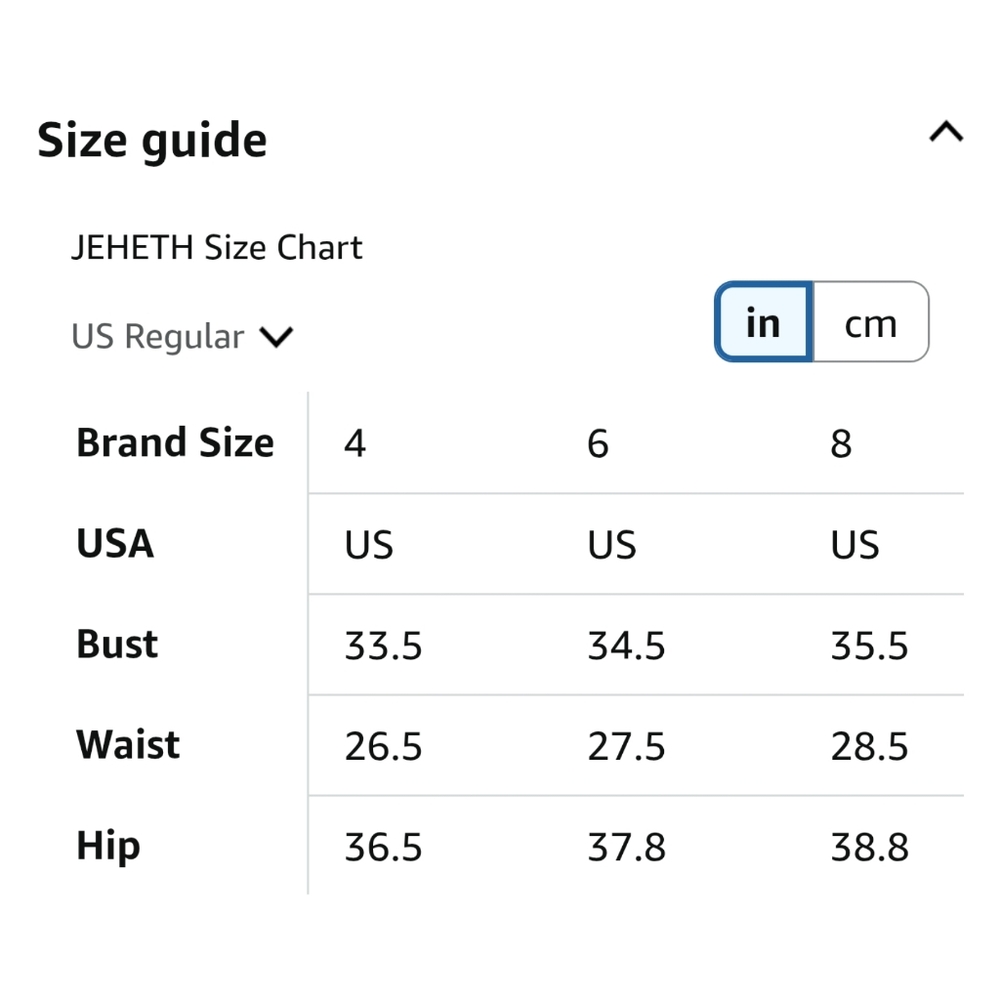Click hip value 38.8
The height and width of the screenshot is (1000, 1000).
pos(869,848)
